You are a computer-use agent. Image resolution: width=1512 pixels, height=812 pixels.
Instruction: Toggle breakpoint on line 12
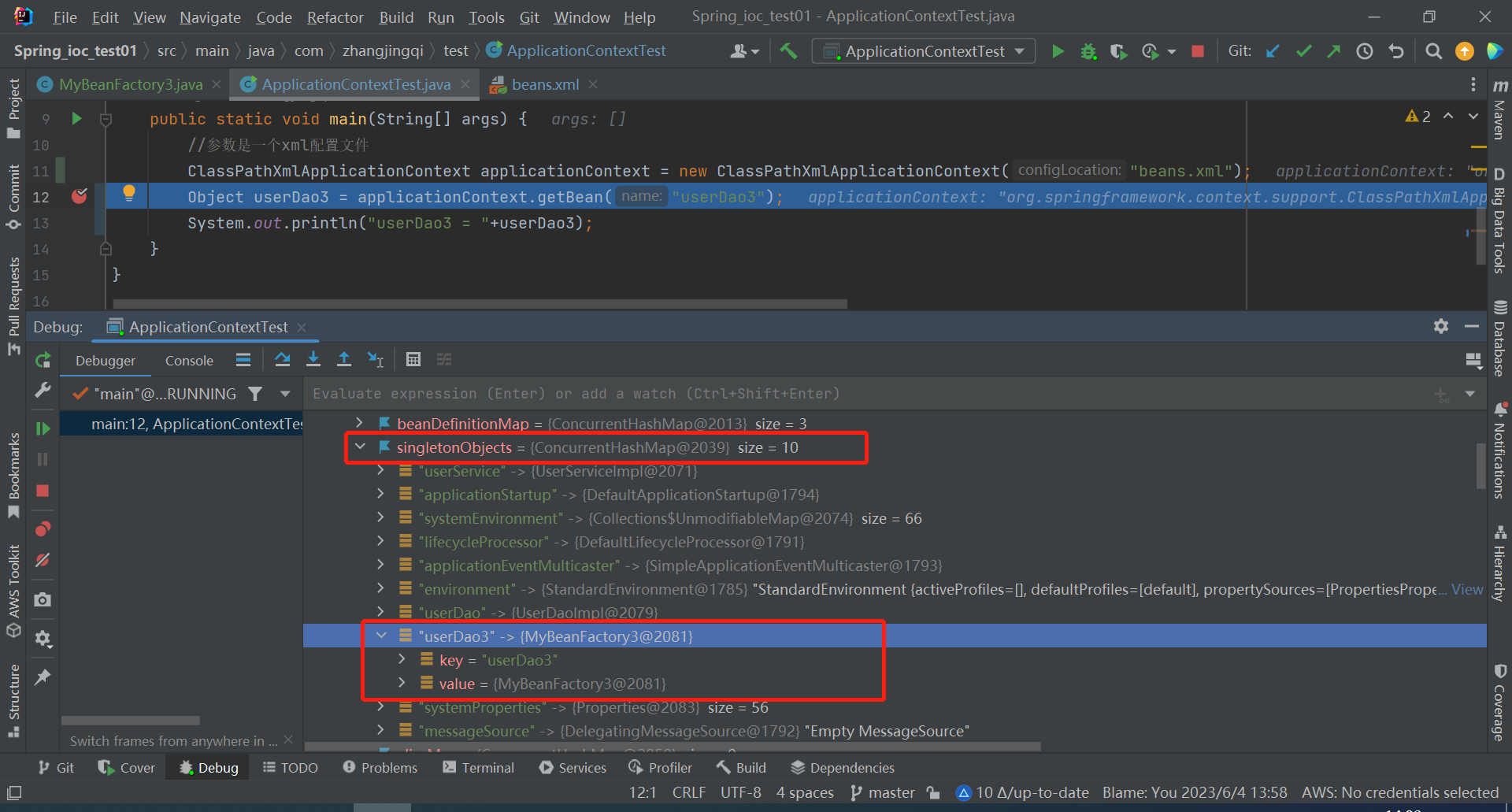tap(80, 196)
